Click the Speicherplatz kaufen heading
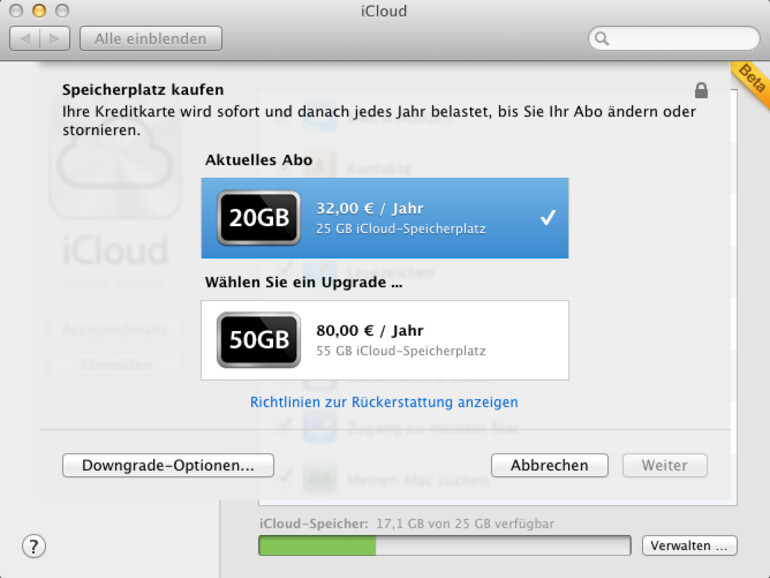The image size is (770, 578). click(143, 90)
